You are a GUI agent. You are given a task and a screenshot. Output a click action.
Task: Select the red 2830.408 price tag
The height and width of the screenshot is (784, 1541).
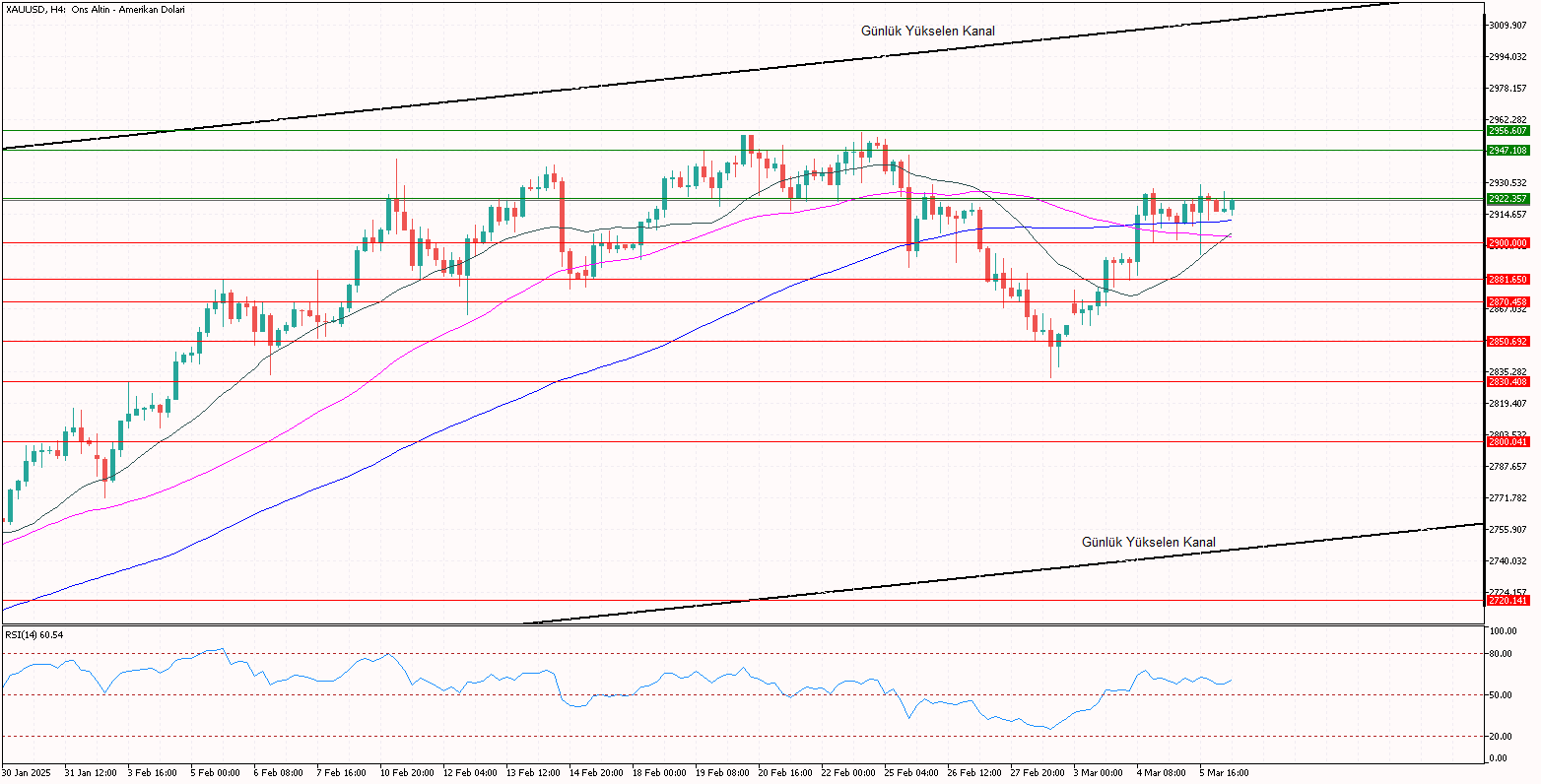pos(1508,381)
